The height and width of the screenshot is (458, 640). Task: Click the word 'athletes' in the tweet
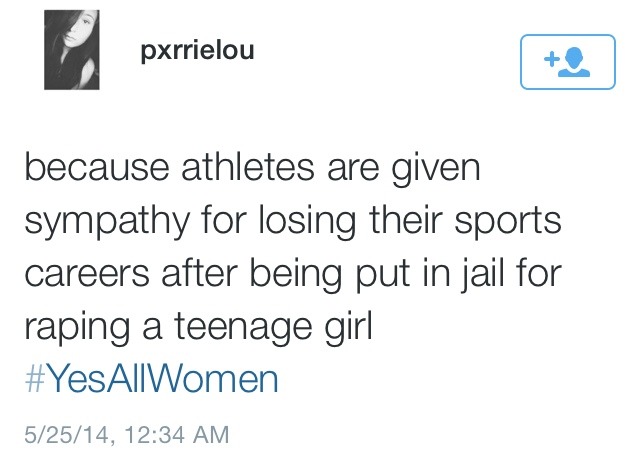click(x=248, y=167)
